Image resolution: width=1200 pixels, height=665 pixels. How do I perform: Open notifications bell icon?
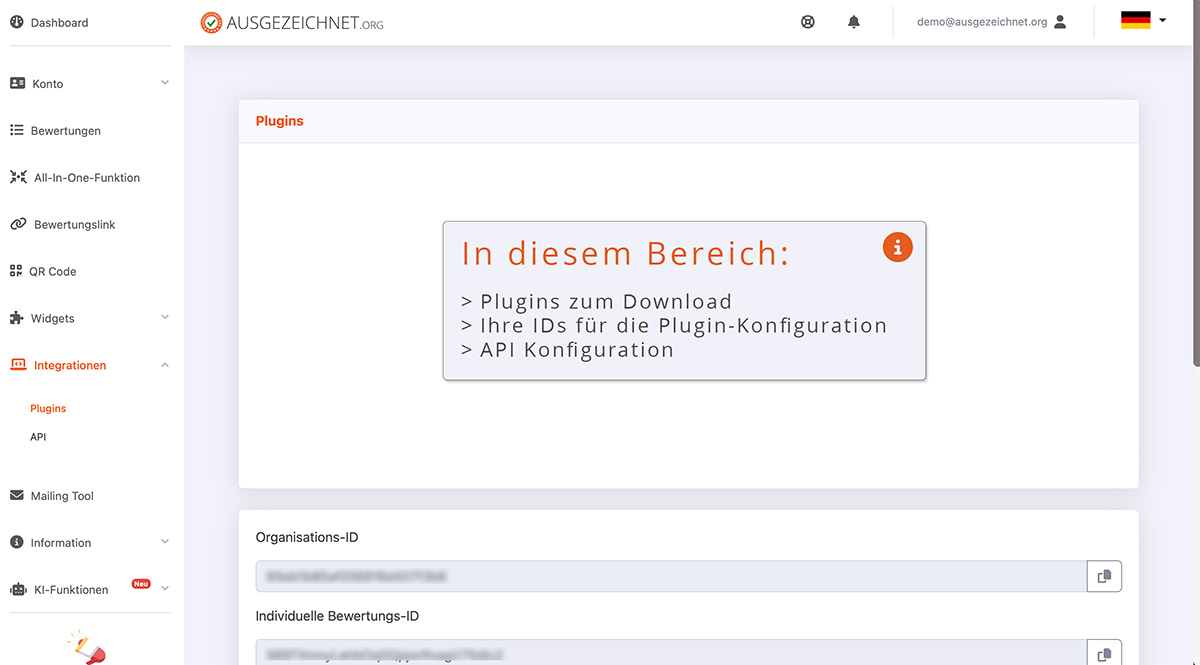(853, 22)
